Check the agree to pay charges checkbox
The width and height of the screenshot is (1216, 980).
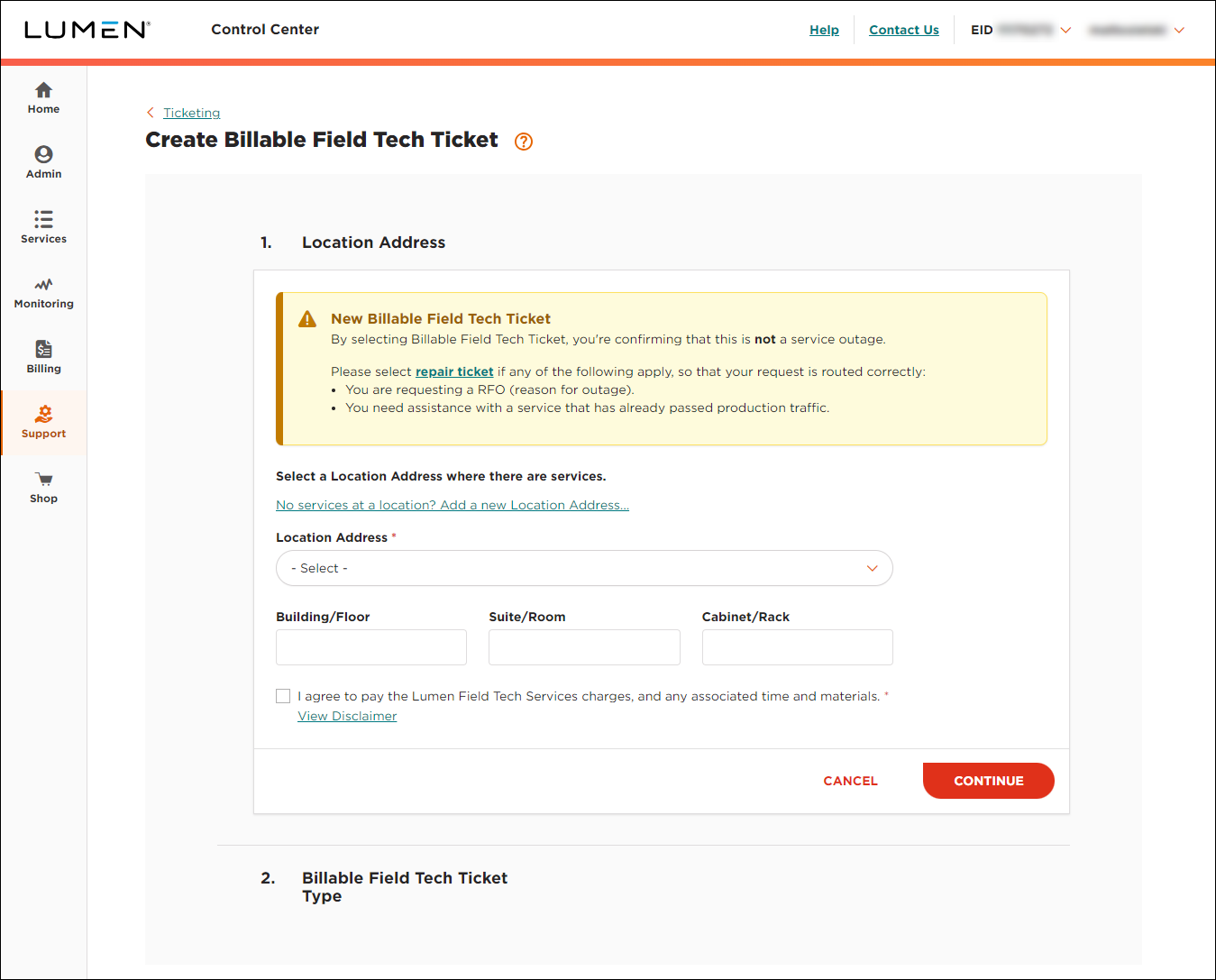tap(283, 696)
